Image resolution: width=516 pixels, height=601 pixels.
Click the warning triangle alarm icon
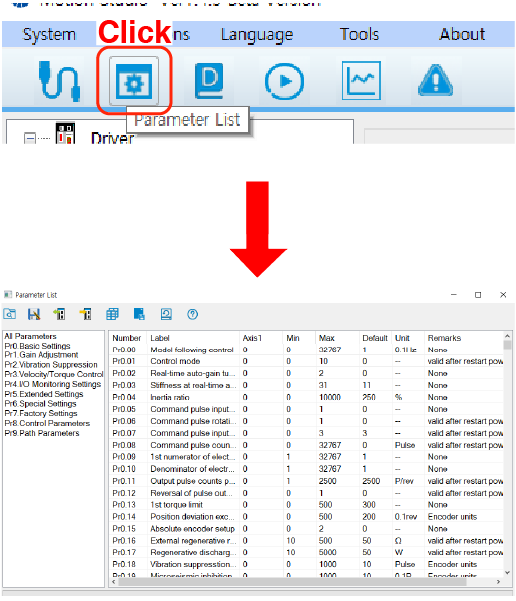click(435, 80)
